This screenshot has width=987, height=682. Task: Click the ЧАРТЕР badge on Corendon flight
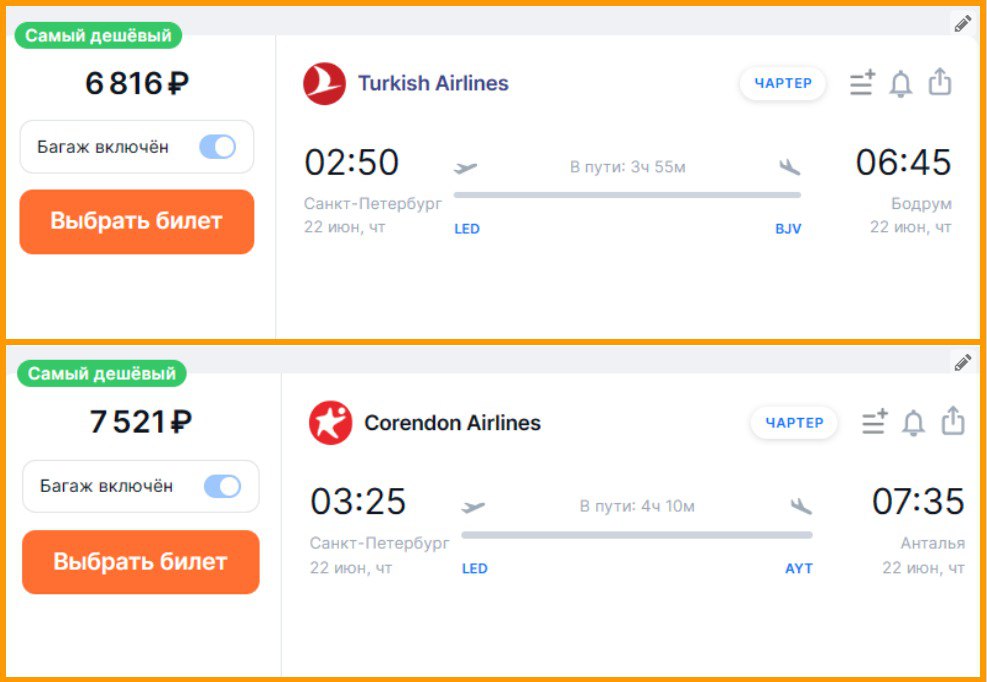(794, 423)
